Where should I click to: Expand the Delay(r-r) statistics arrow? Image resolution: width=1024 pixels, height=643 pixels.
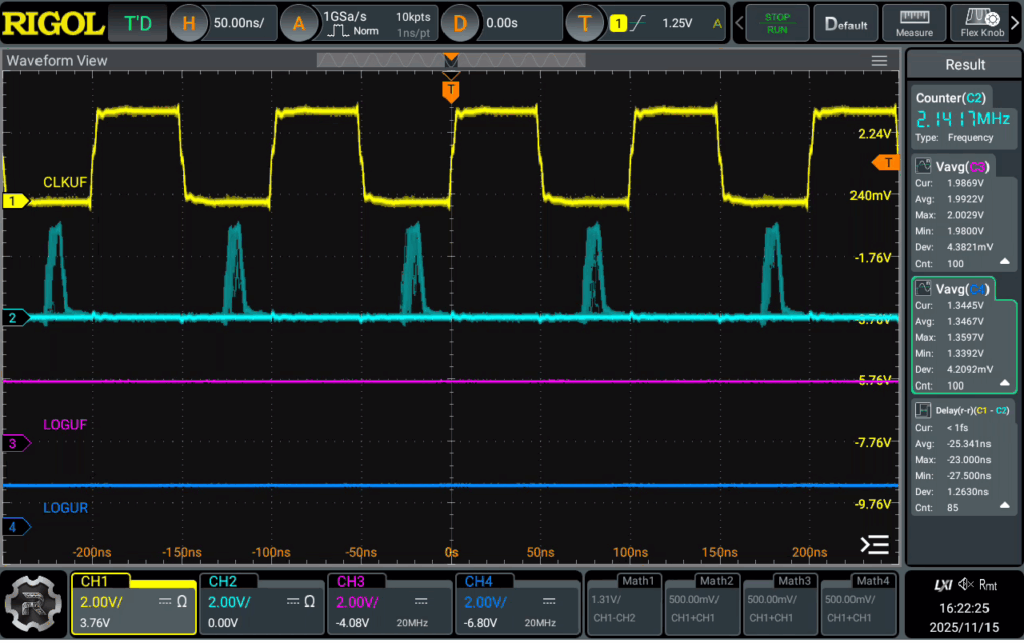coord(1004,505)
